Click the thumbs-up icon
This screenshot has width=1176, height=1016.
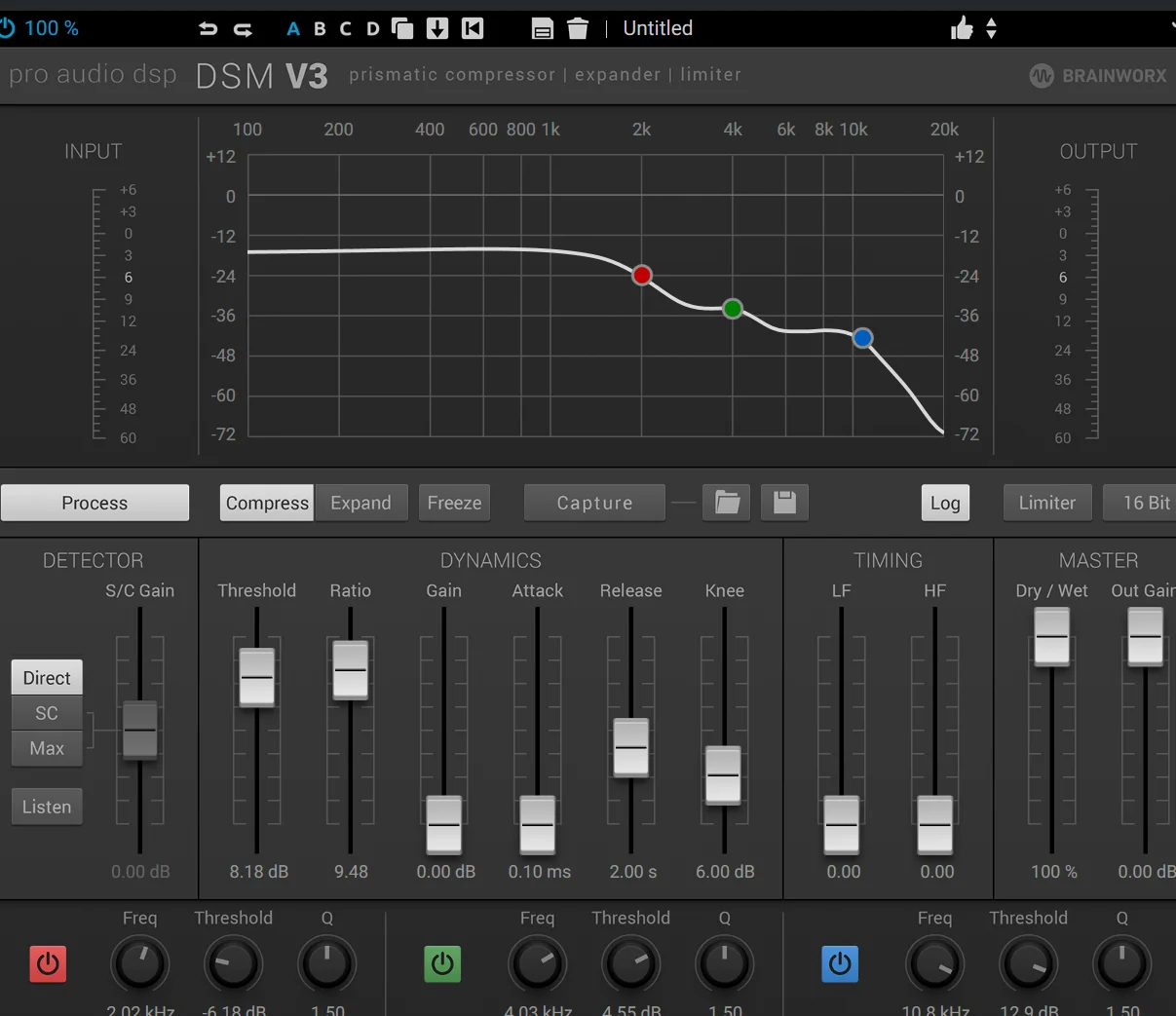[962, 28]
